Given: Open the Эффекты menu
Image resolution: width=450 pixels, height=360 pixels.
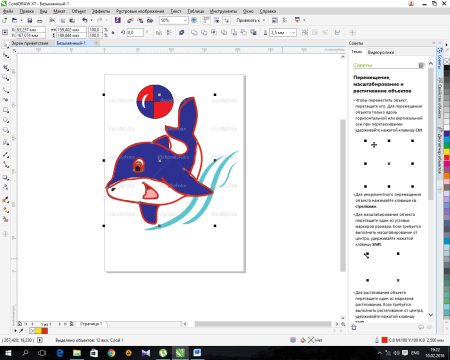Looking at the screenshot, I should tap(101, 11).
